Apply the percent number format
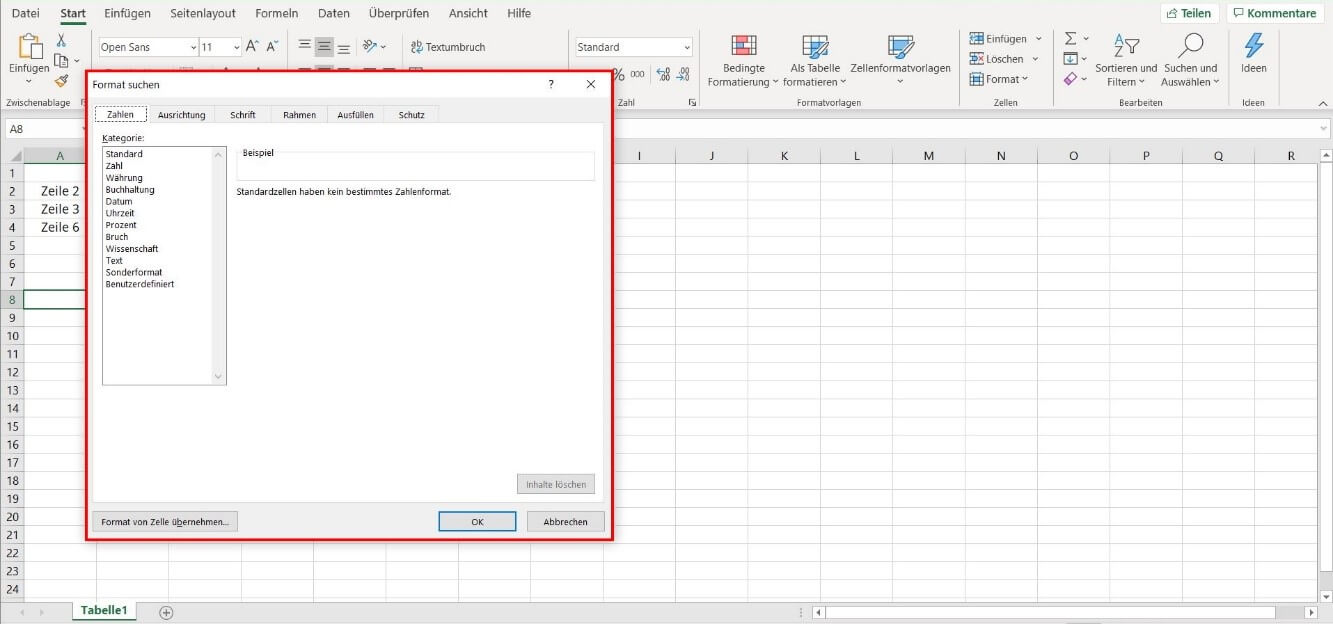 [x=618, y=75]
